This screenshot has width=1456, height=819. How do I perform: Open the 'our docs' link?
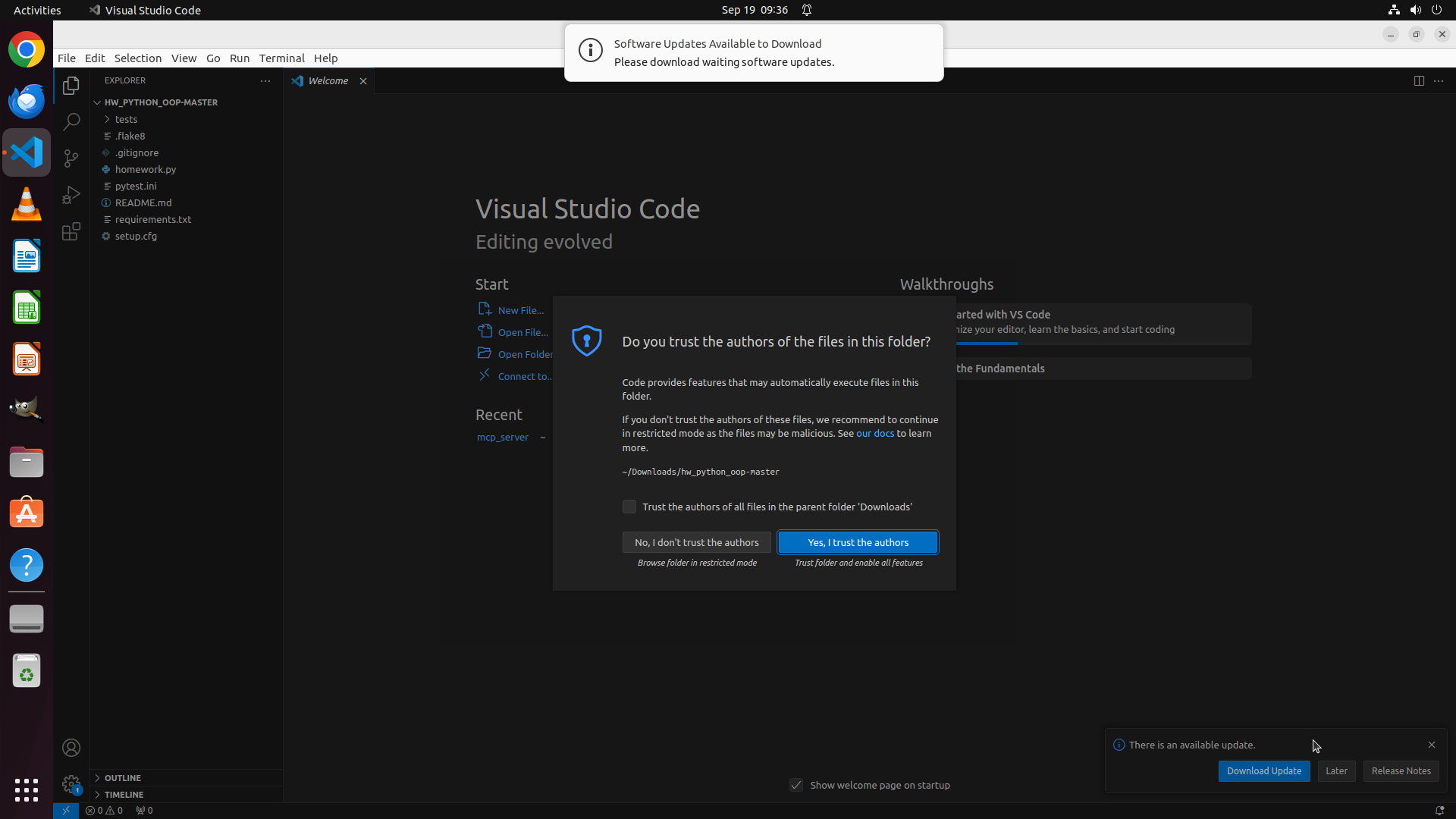874,433
